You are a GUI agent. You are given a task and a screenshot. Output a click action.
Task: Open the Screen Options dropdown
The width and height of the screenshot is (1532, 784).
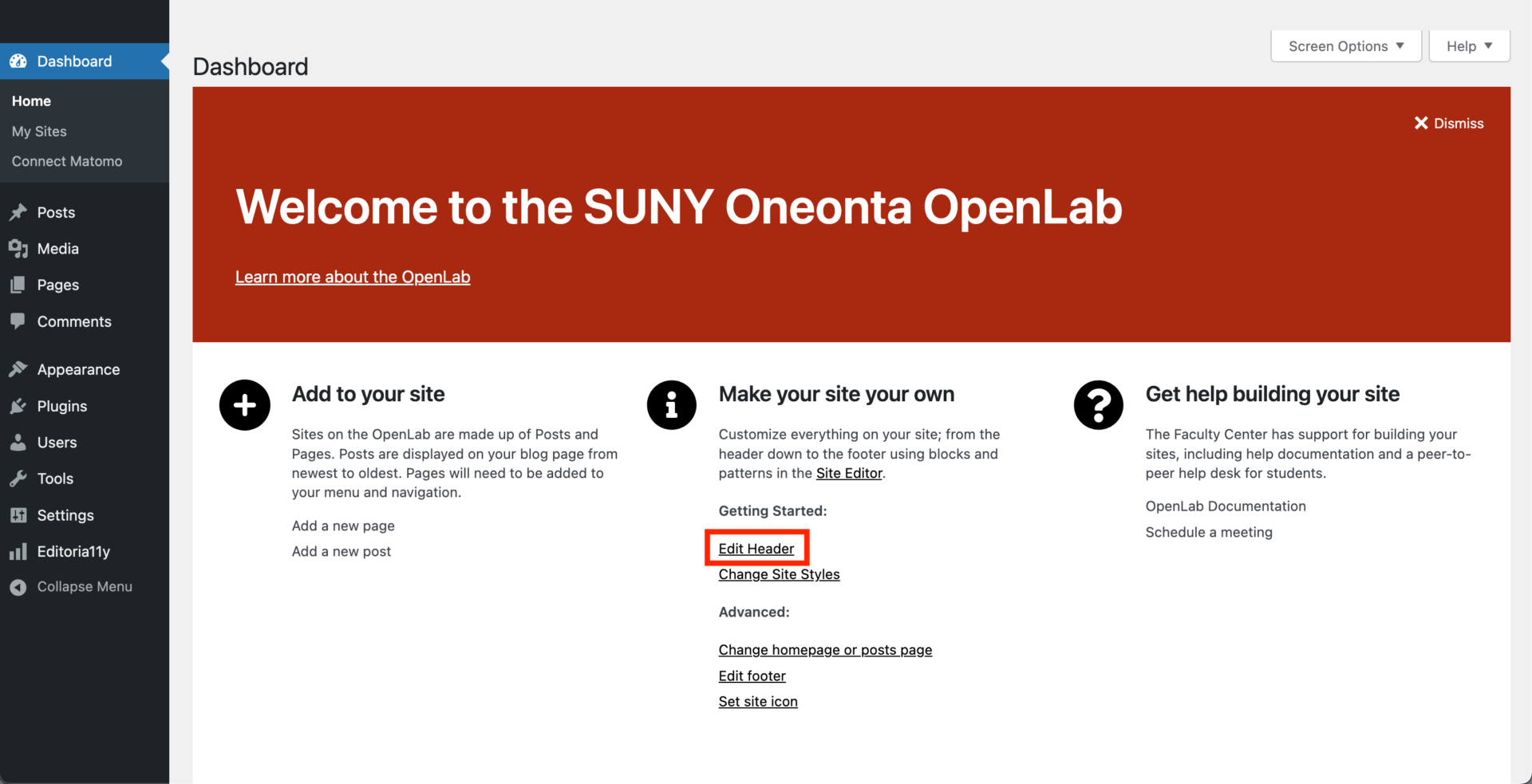pos(1346,46)
